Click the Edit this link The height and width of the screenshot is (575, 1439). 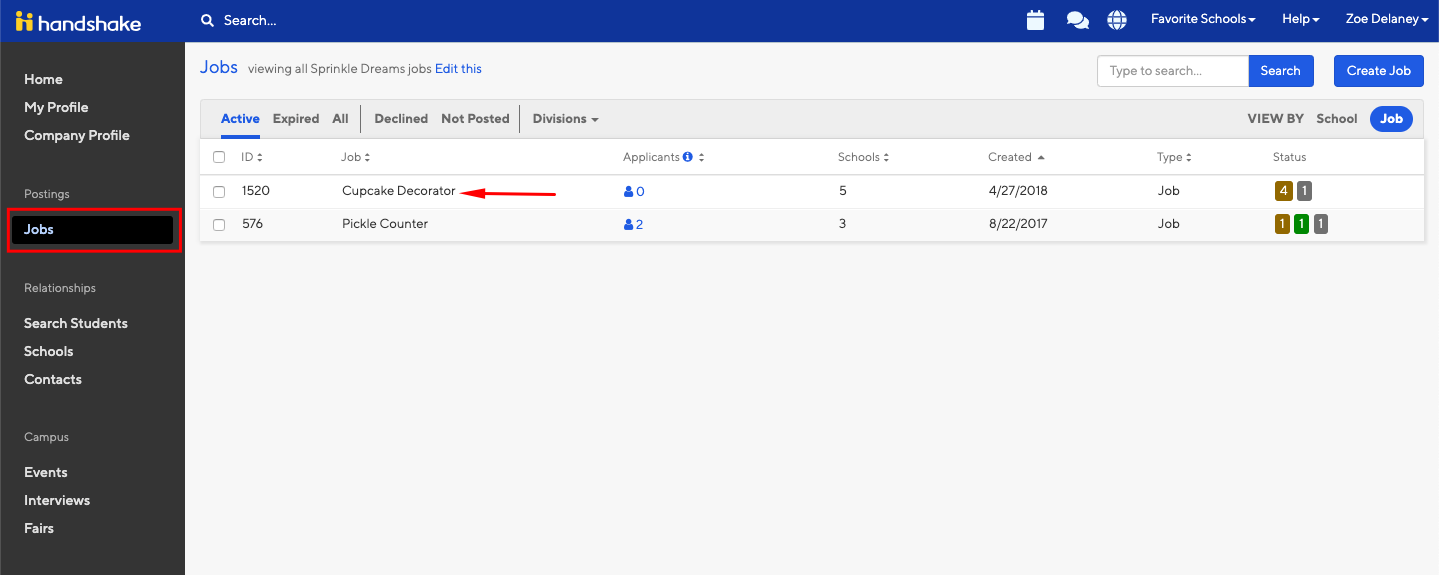pyautogui.click(x=458, y=69)
